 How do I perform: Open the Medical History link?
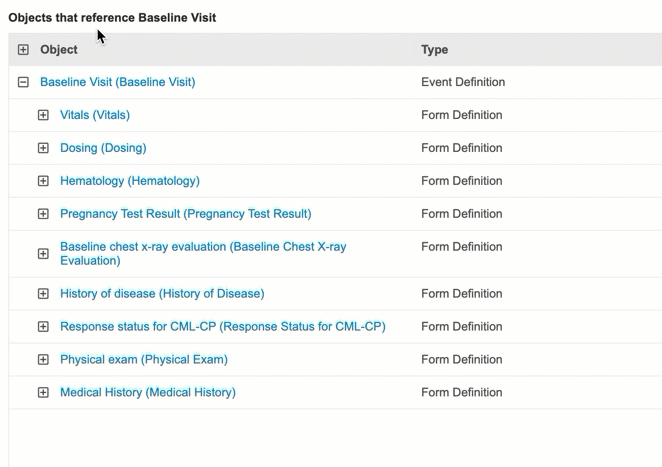point(148,393)
